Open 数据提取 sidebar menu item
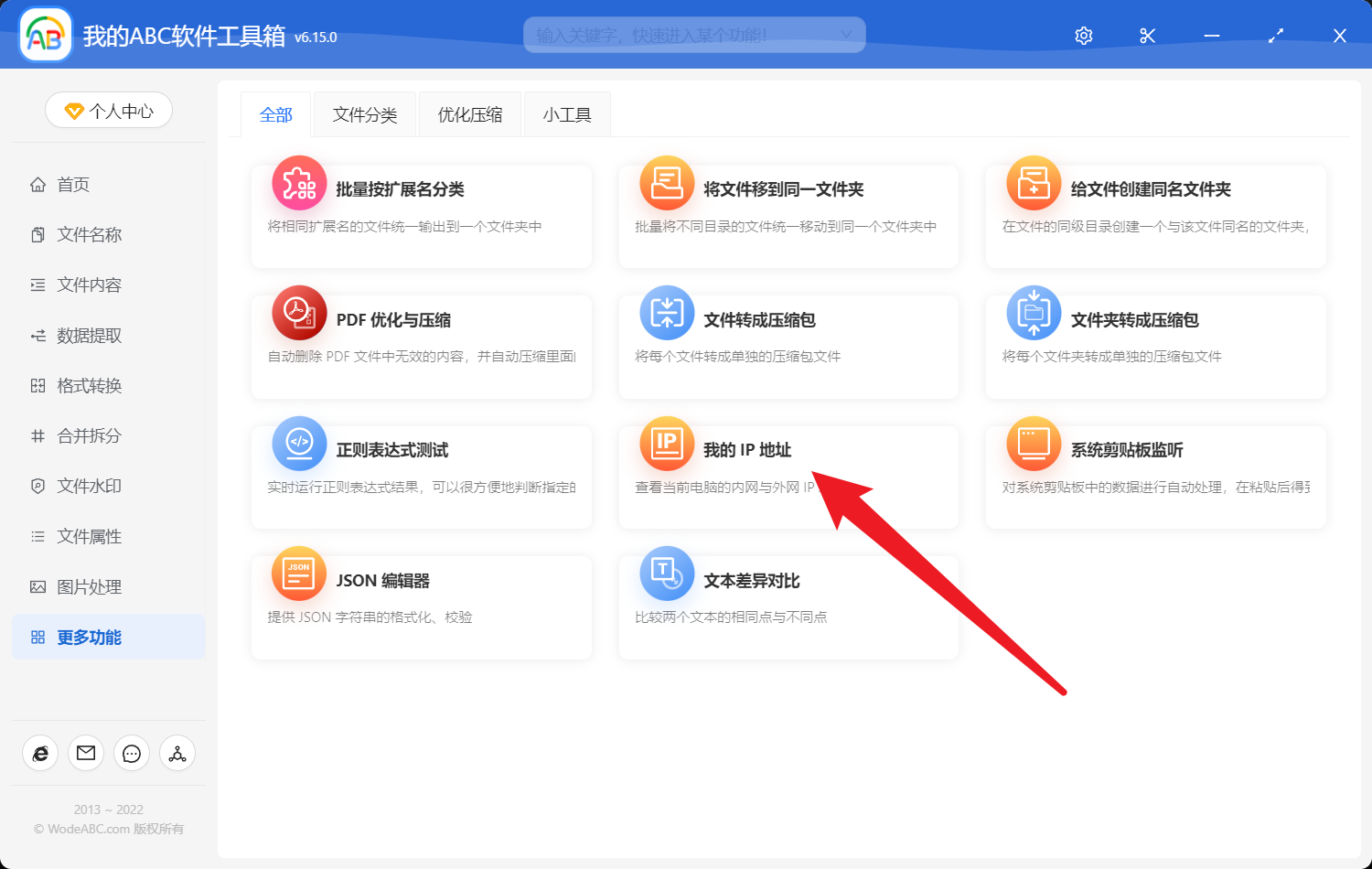This screenshot has width=1372, height=869. (x=108, y=336)
